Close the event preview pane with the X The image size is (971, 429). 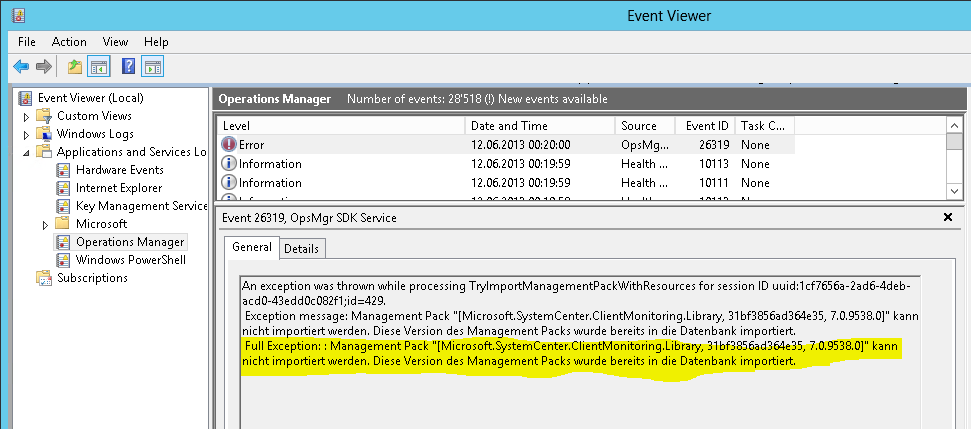point(947,217)
